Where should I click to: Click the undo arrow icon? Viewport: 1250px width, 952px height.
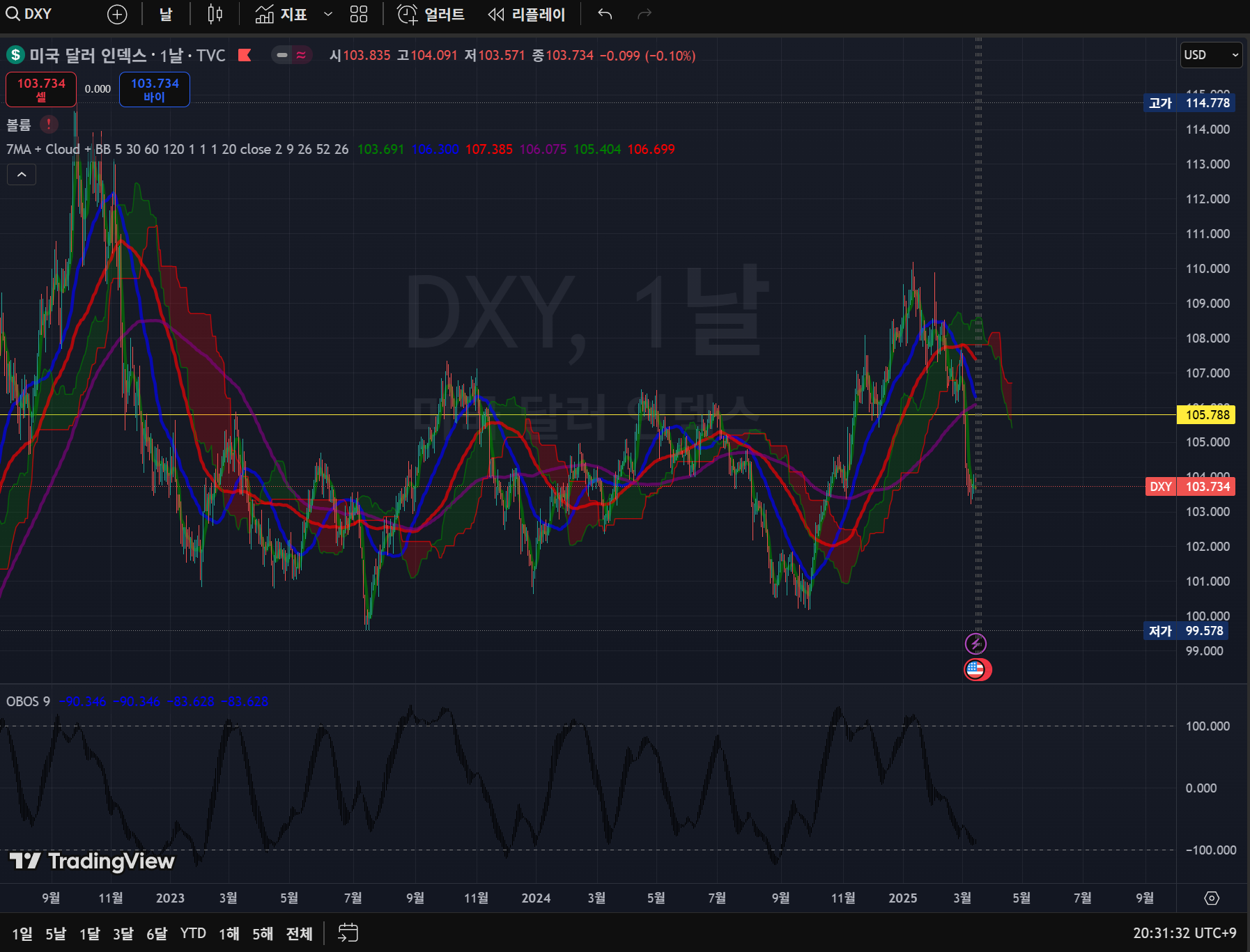click(x=605, y=14)
